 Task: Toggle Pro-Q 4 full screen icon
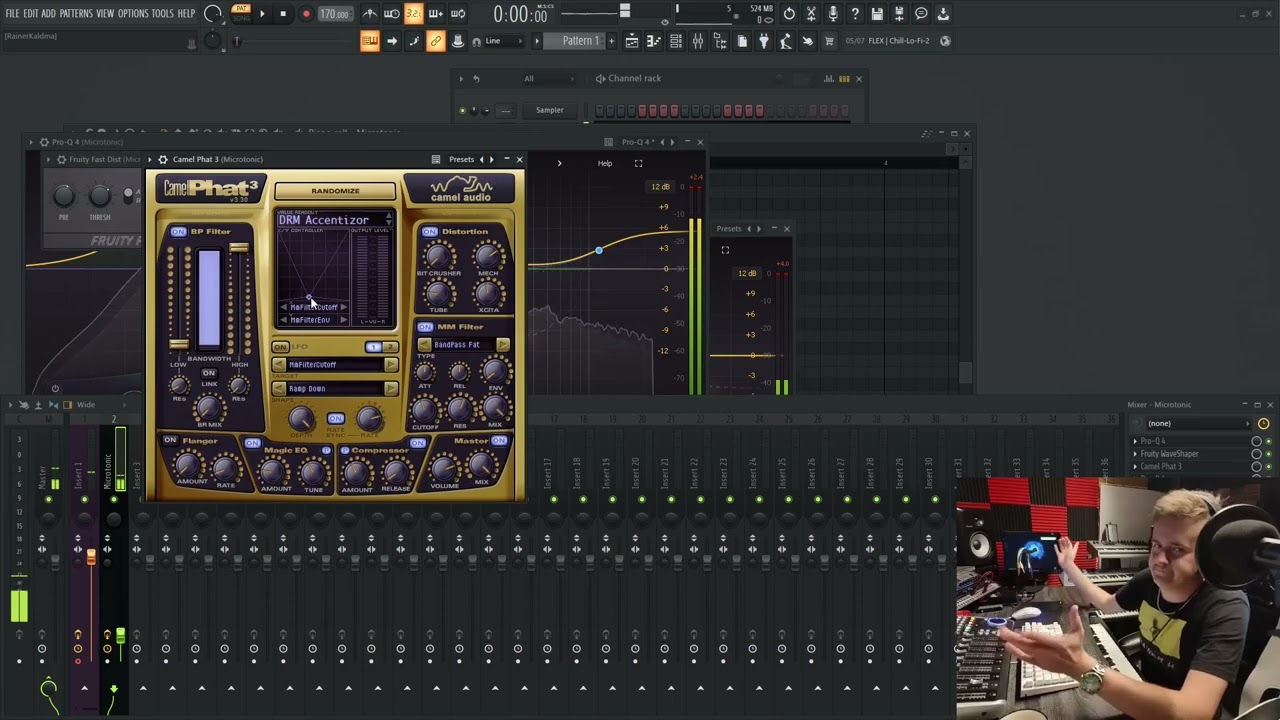click(x=638, y=164)
